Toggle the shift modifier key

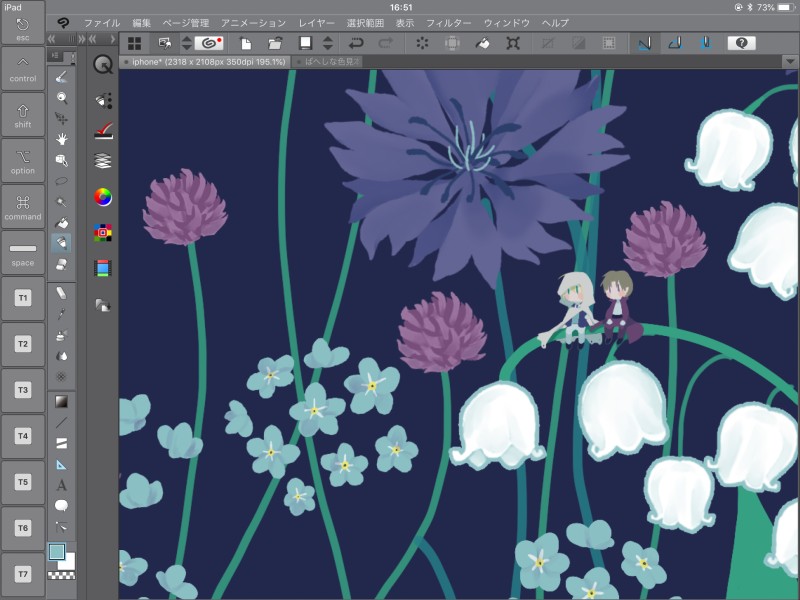pyautogui.click(x=22, y=114)
